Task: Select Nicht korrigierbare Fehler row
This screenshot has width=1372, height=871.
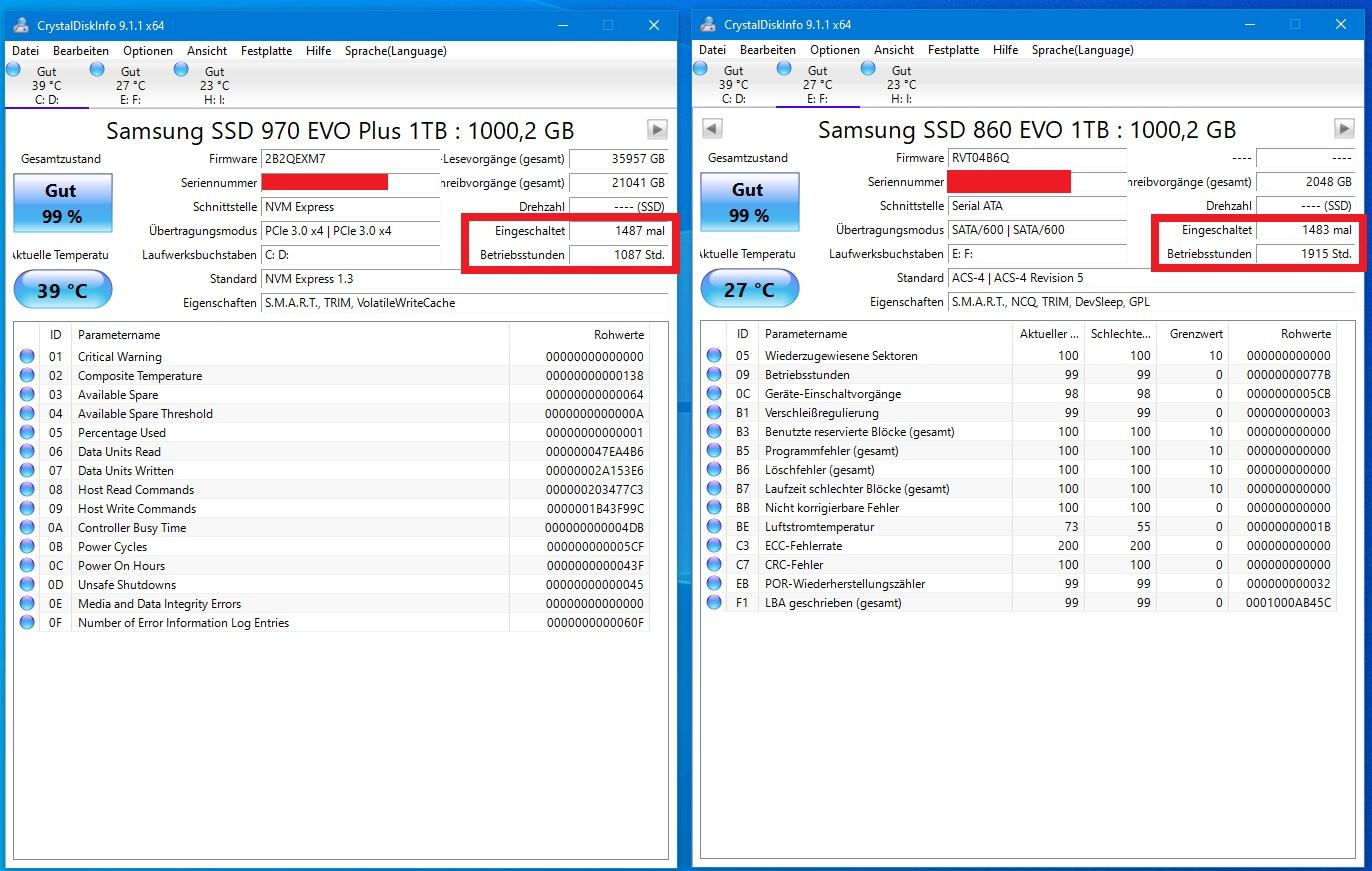Action: pyautogui.click(x=1018, y=508)
